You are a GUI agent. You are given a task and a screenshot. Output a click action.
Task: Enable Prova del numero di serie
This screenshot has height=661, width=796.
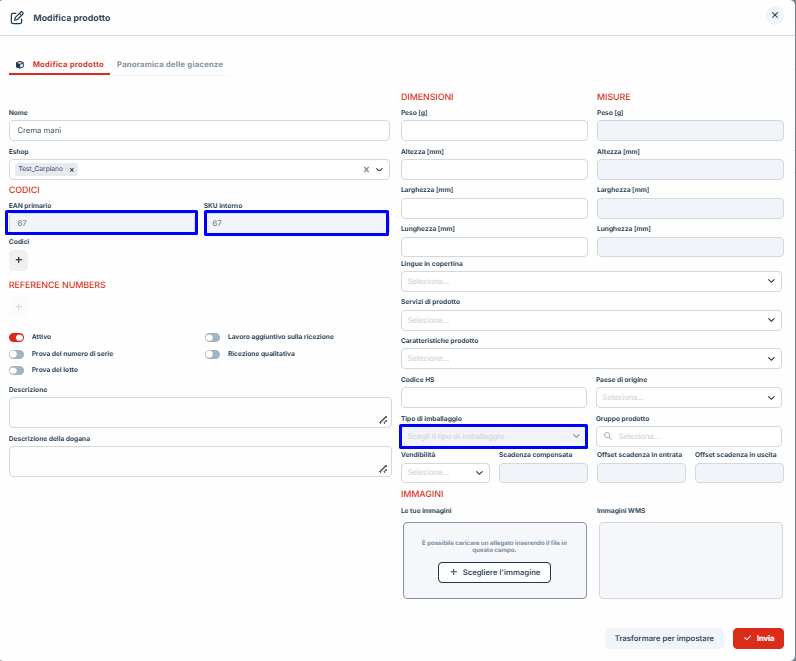click(x=17, y=354)
